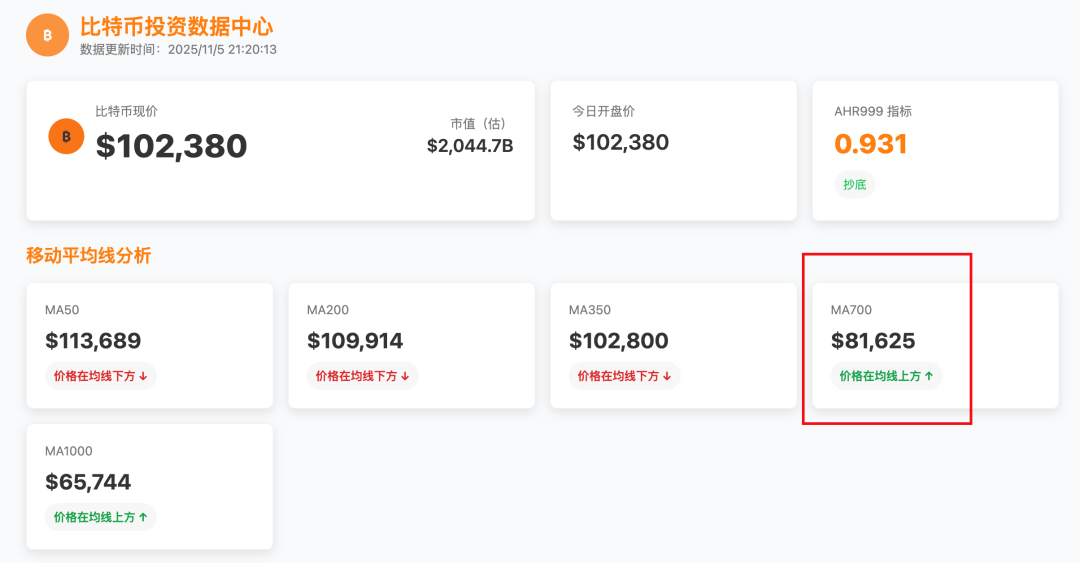
Task: Select the MA200 value $109,914
Action: pyautogui.click(x=355, y=340)
